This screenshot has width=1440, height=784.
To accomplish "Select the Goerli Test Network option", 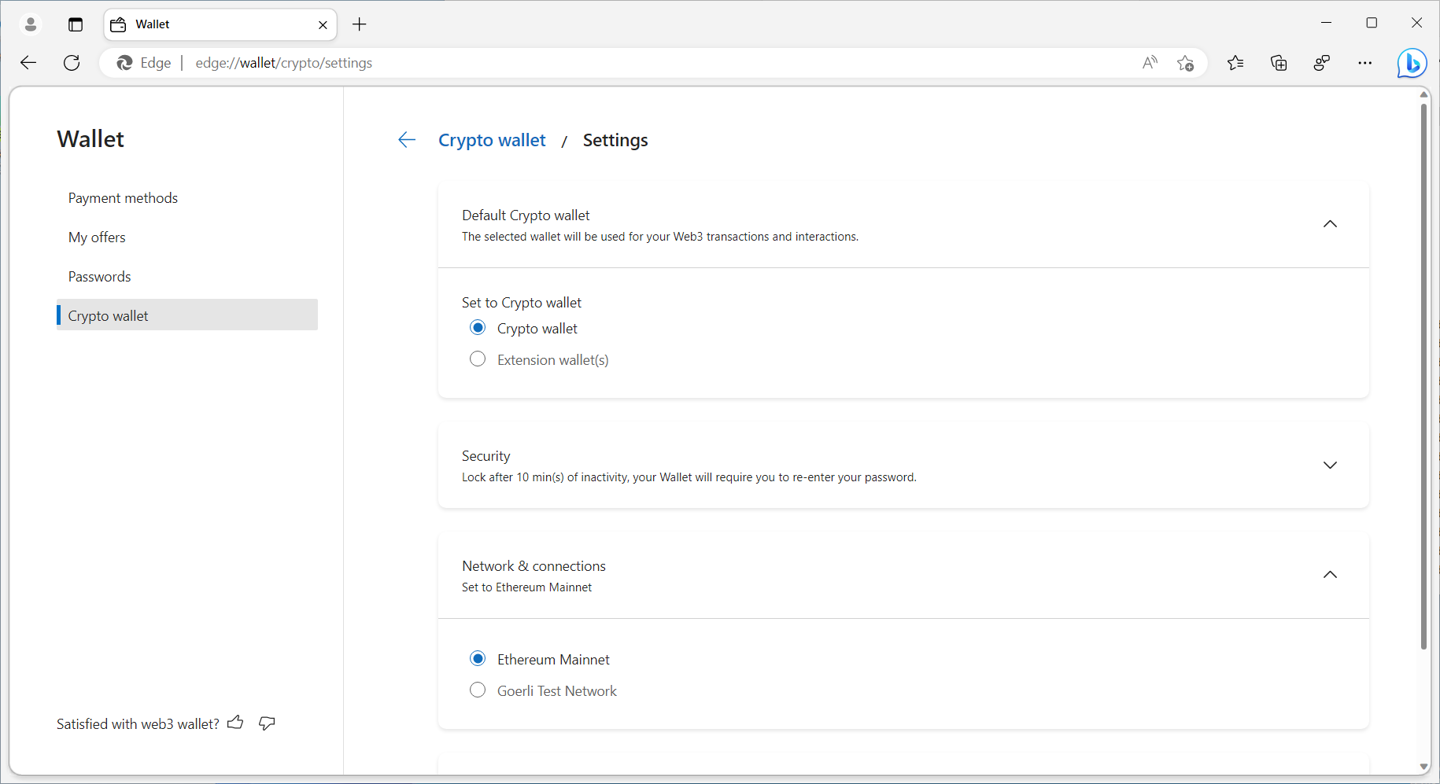I will (x=478, y=690).
